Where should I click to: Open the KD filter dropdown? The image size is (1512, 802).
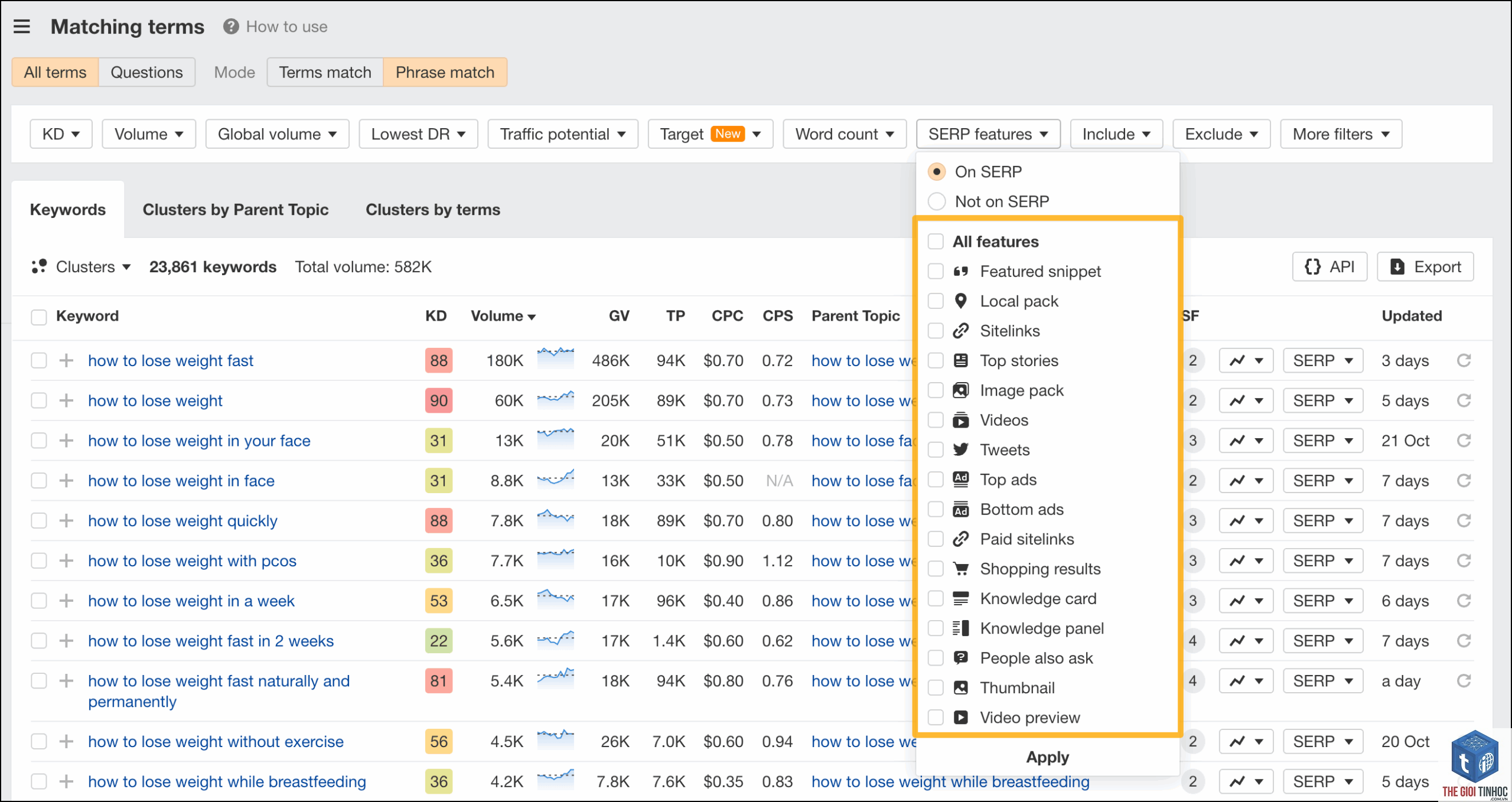(61, 134)
